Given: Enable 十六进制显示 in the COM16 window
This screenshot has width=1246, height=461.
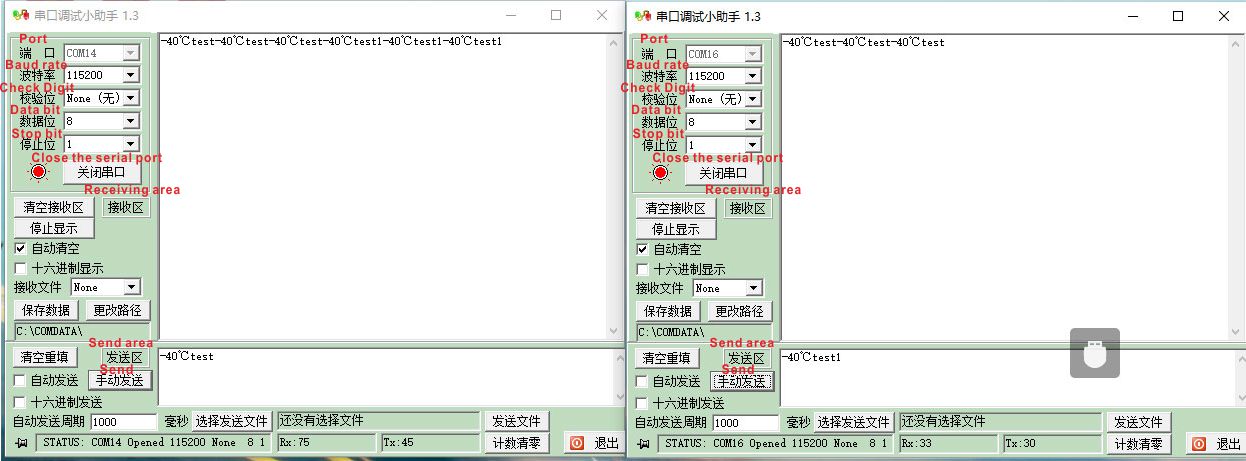Looking at the screenshot, I should pos(643,269).
